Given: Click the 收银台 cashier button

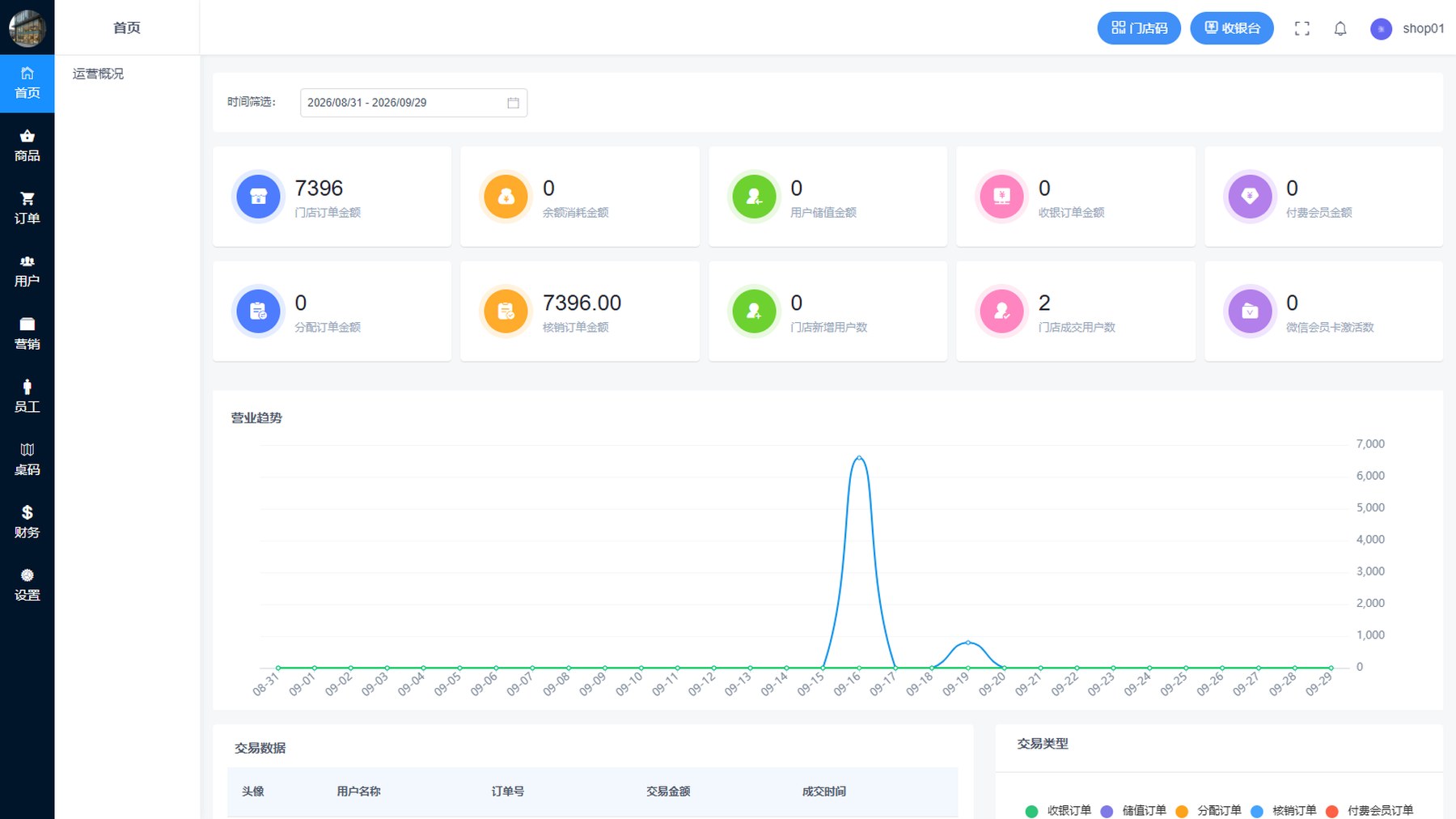Looking at the screenshot, I should coord(1232,28).
